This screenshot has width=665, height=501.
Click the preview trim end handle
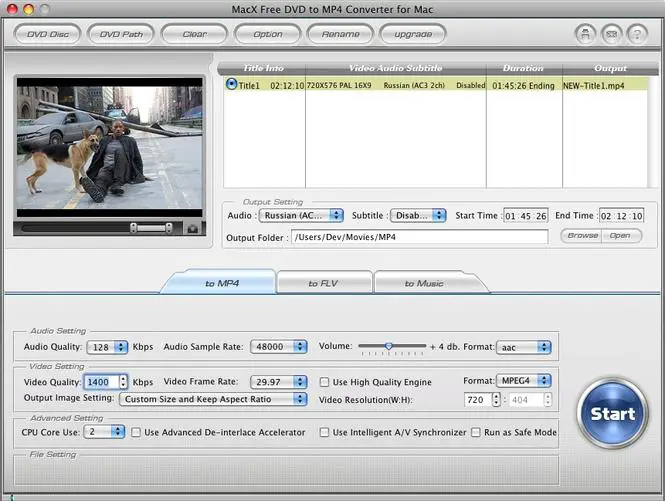coord(169,228)
